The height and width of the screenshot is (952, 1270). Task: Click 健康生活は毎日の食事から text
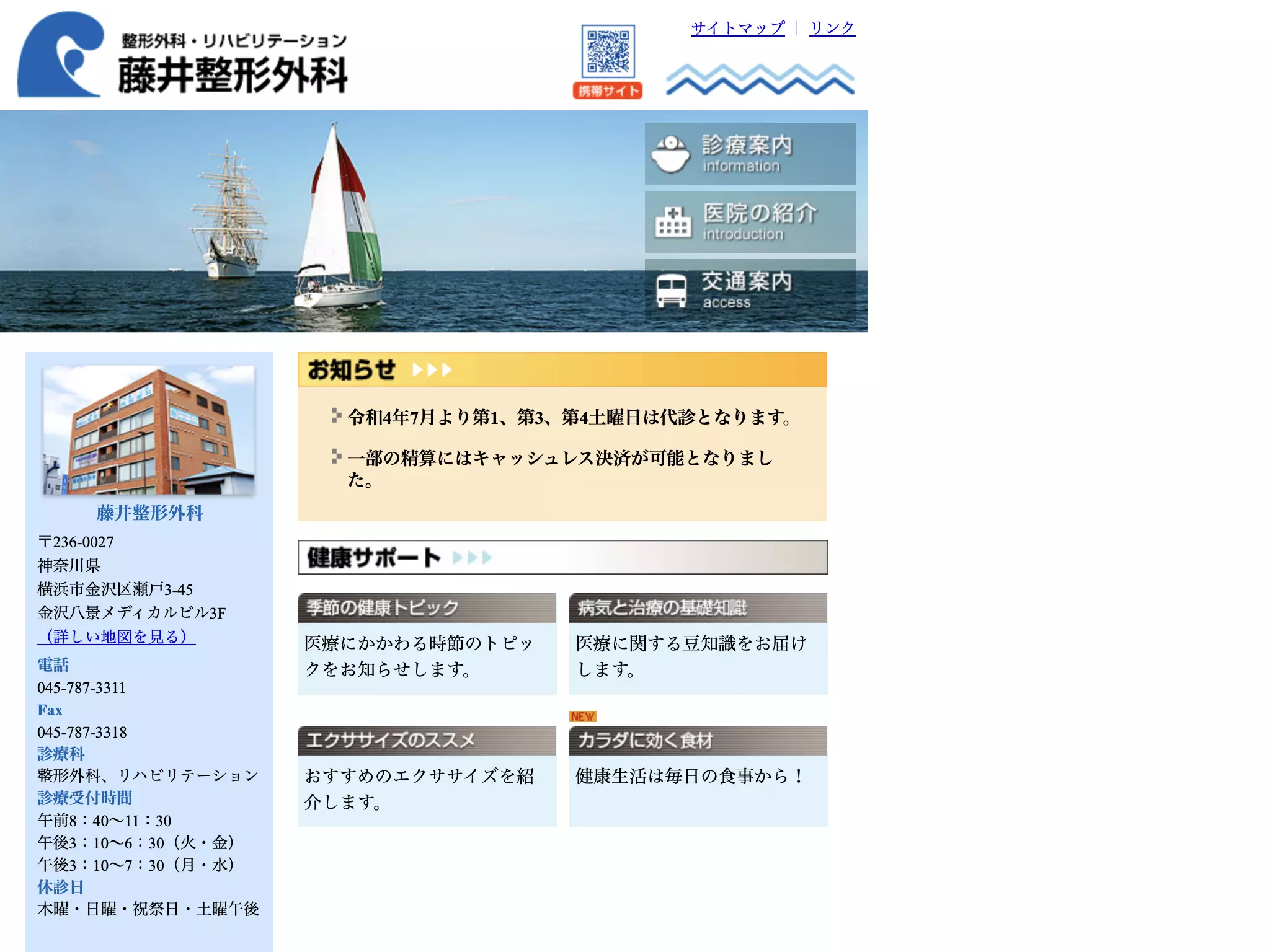(690, 776)
